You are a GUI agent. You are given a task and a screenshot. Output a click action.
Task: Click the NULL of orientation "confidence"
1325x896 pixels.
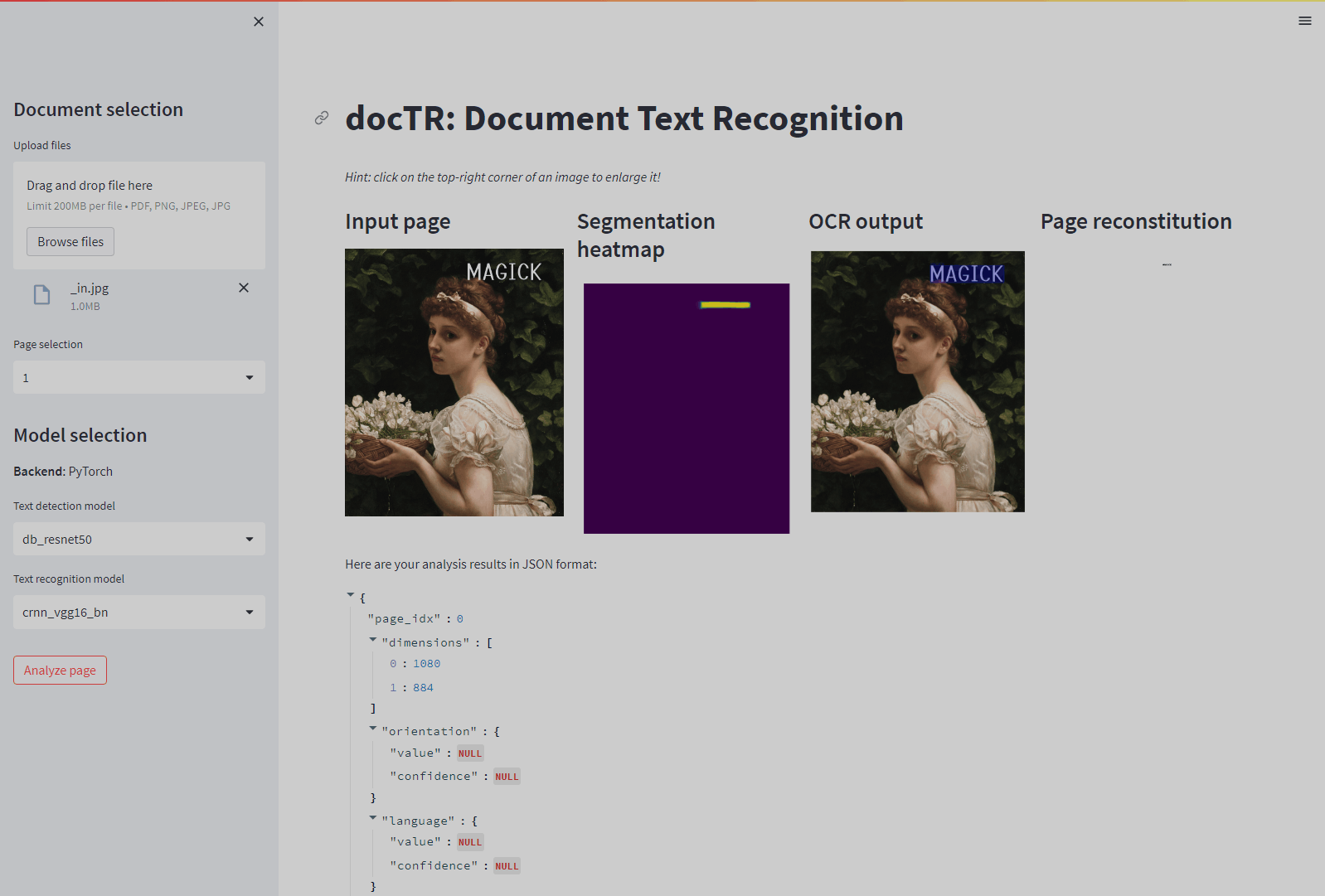point(507,777)
